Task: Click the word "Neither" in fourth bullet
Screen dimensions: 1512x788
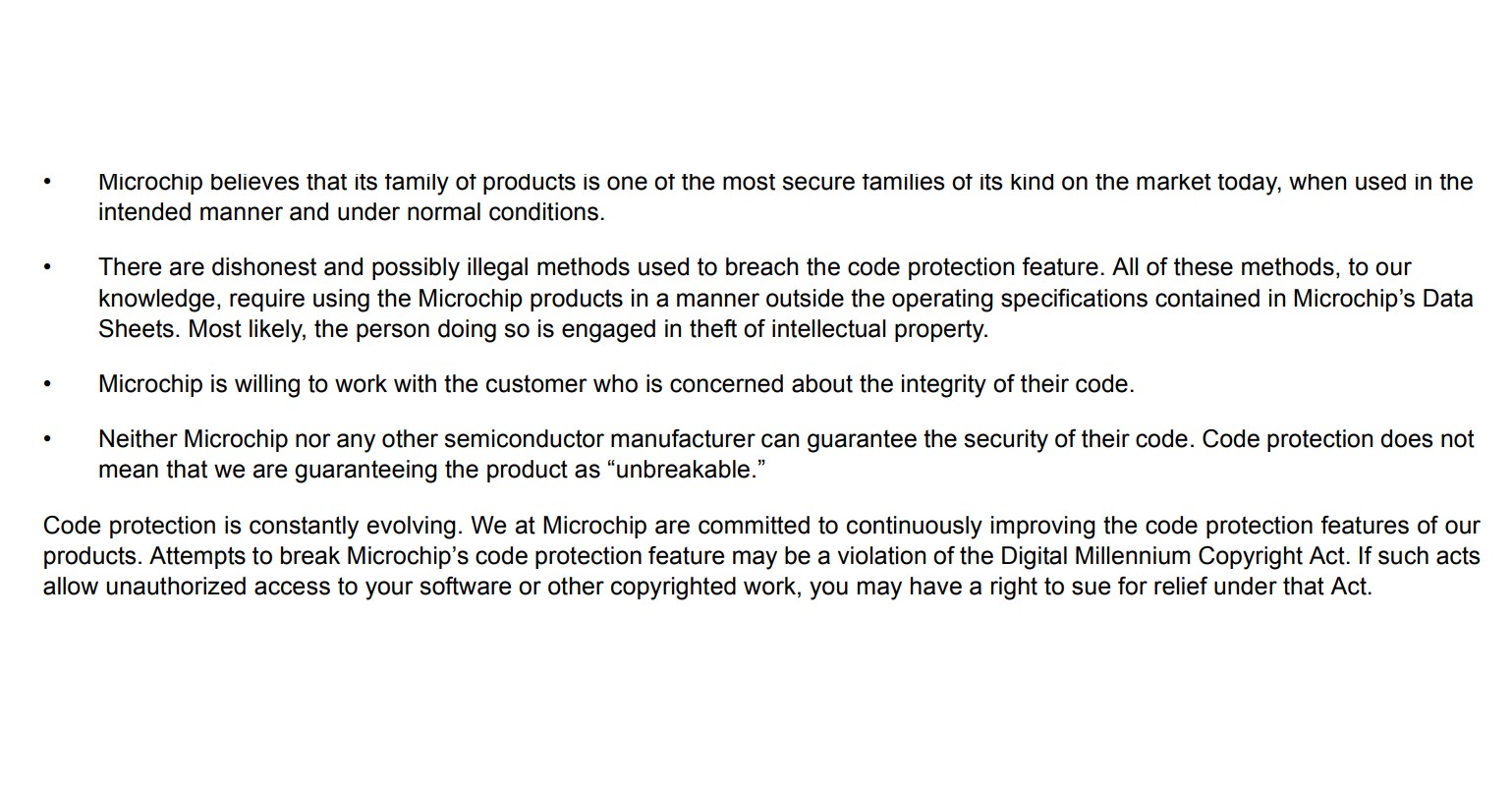Action: click(x=137, y=439)
